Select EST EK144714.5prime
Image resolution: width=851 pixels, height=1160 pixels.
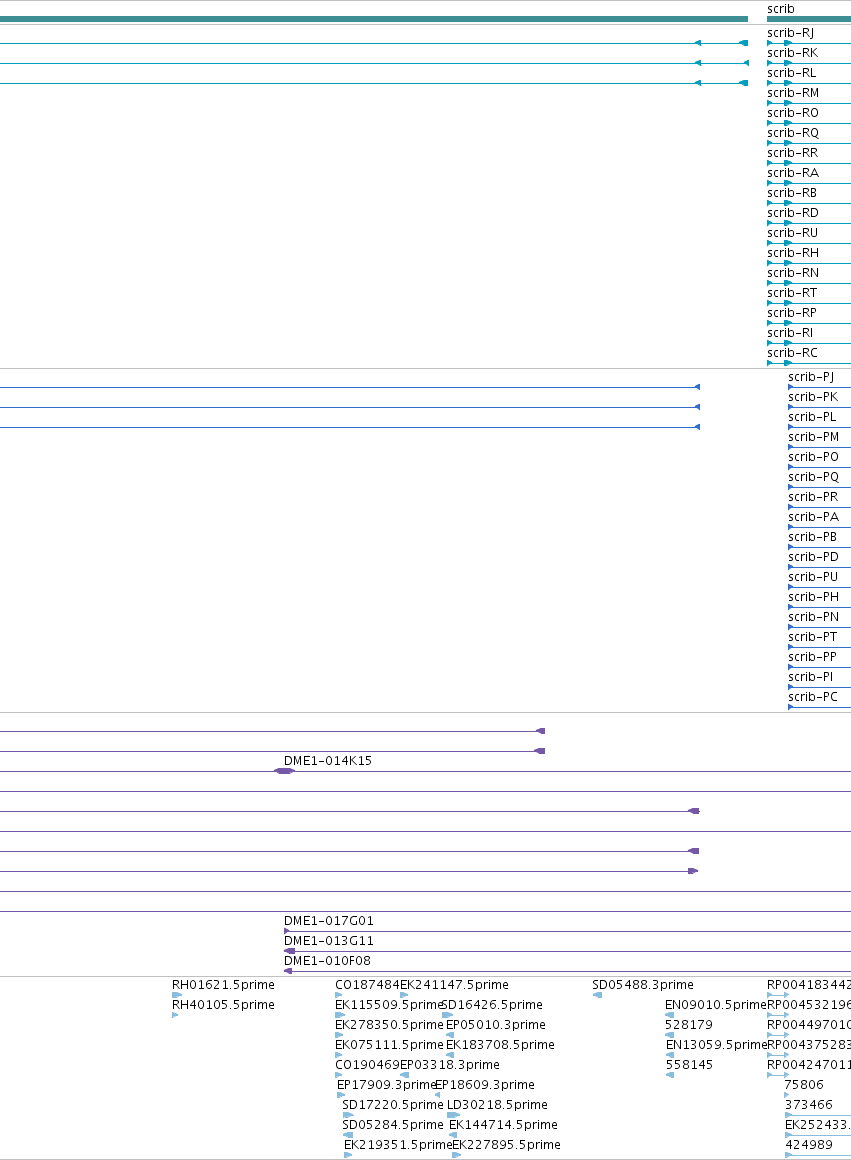[x=503, y=1124]
